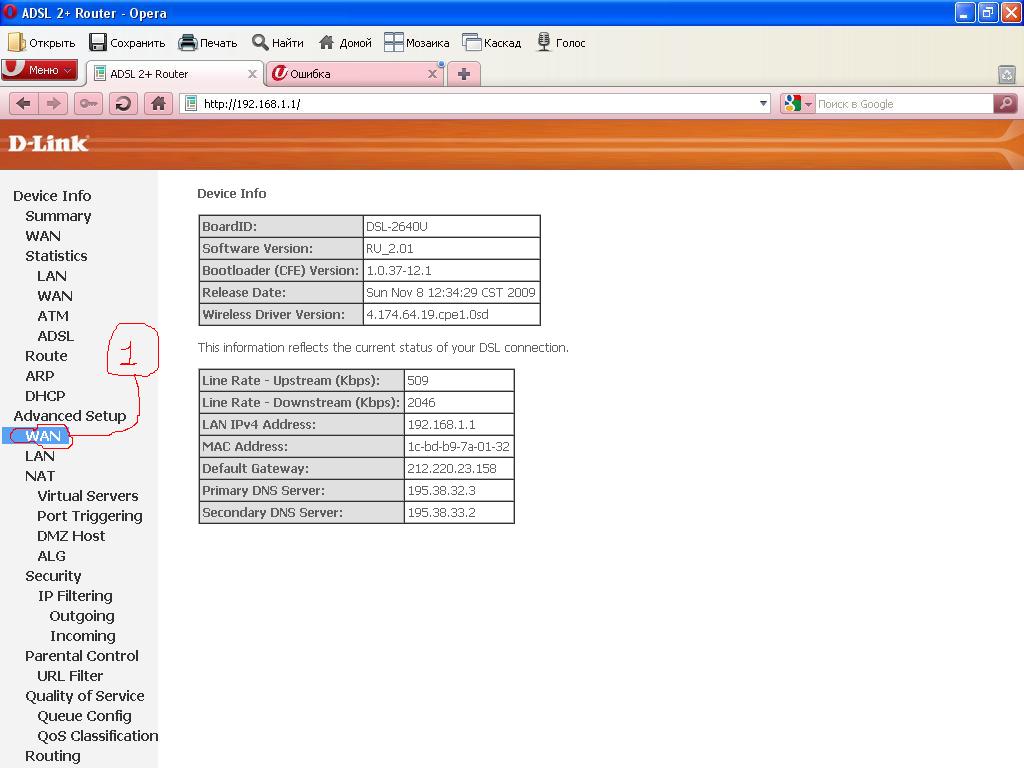Open the Virtual Servers page
Viewport: 1024px width, 768px height.
tap(87, 496)
